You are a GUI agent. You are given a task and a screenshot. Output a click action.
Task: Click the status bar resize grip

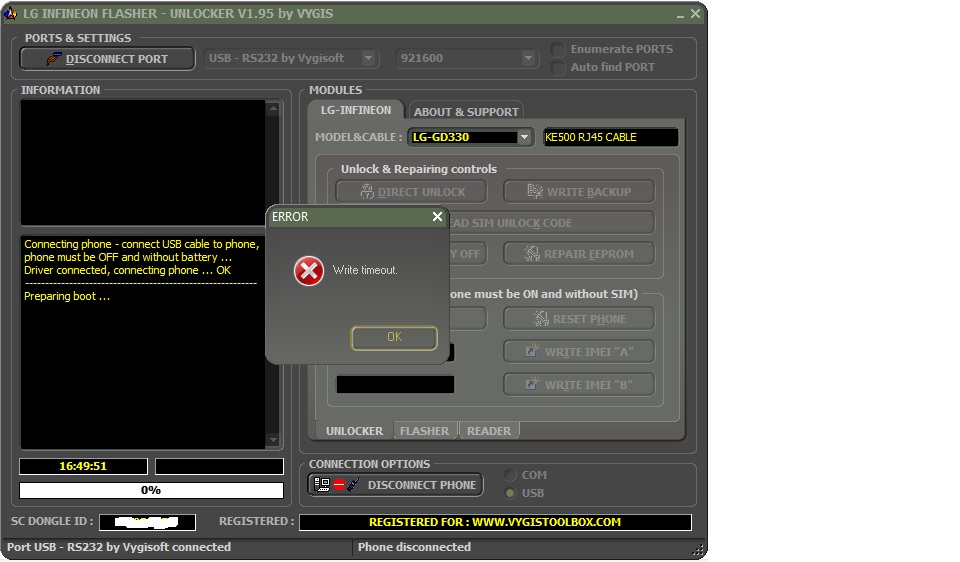[x=697, y=549]
